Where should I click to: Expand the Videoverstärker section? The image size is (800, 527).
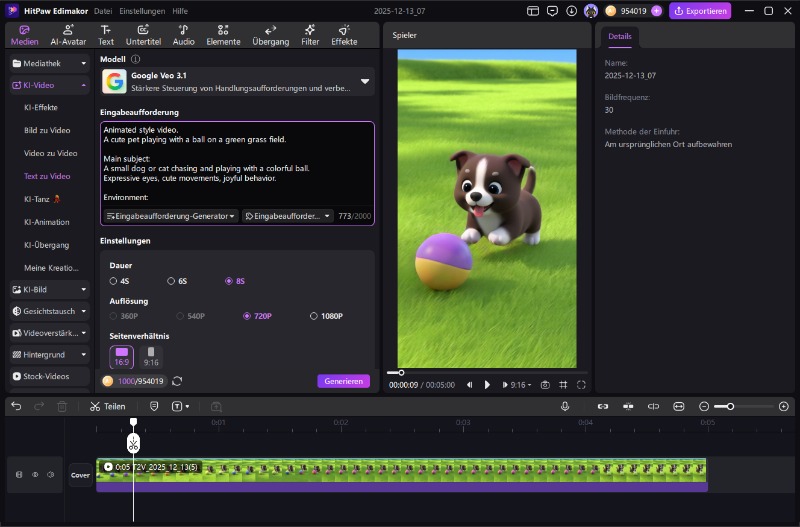pyautogui.click(x=49, y=333)
